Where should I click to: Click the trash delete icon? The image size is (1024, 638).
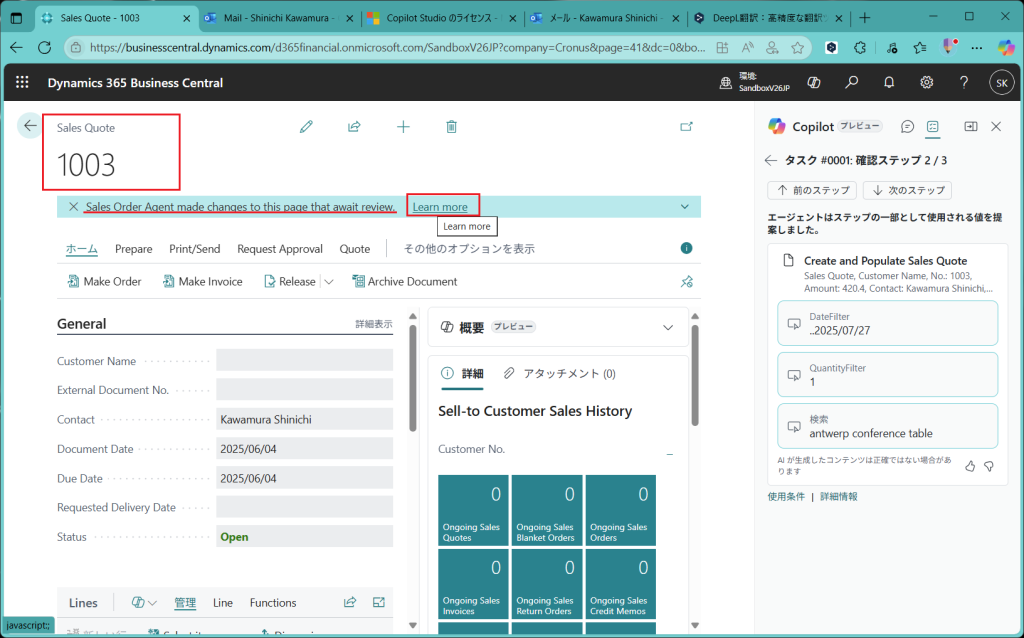(451, 127)
